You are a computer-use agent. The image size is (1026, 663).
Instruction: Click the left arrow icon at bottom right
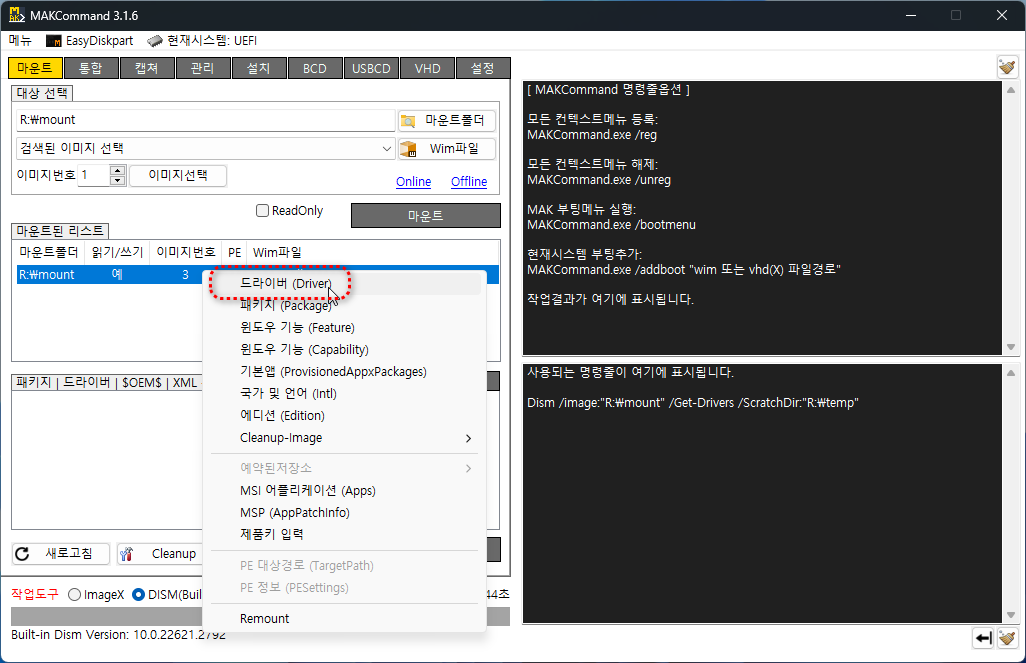coord(983,637)
